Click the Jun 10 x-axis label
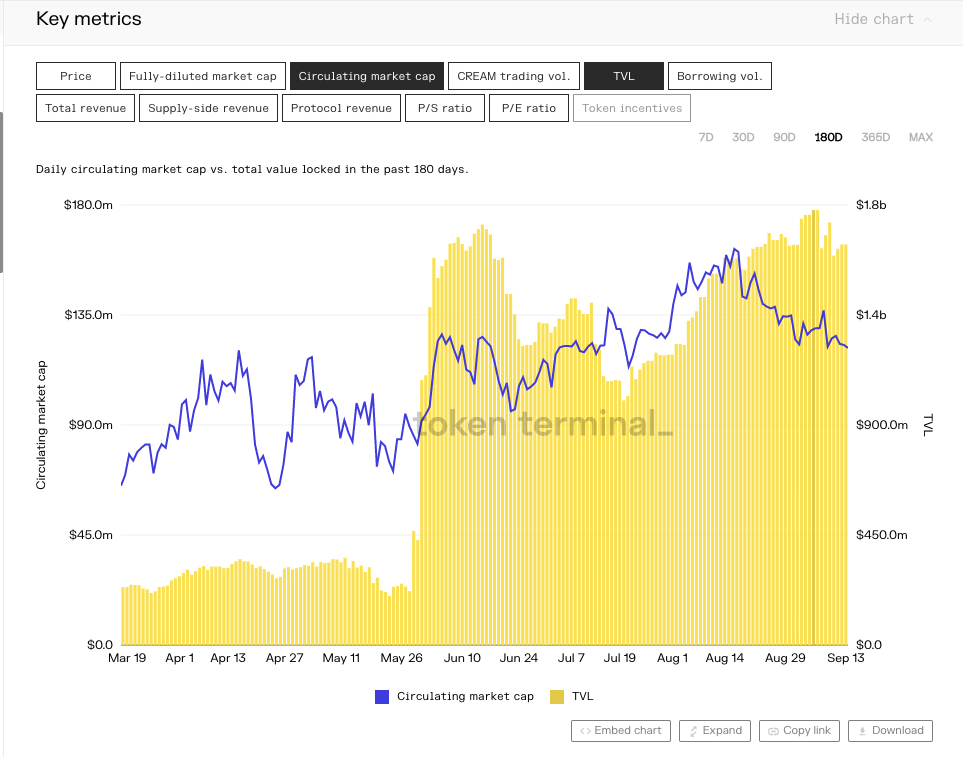The image size is (963, 757). click(x=462, y=658)
